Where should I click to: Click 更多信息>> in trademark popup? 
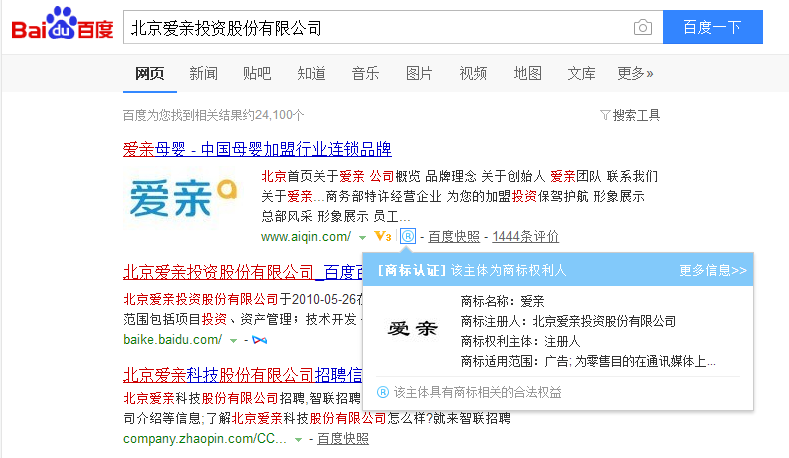[713, 271]
